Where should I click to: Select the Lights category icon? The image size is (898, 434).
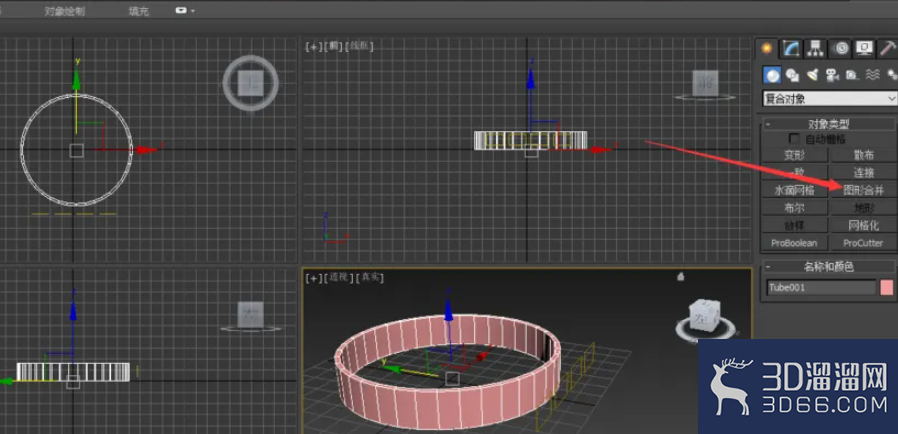click(x=812, y=74)
